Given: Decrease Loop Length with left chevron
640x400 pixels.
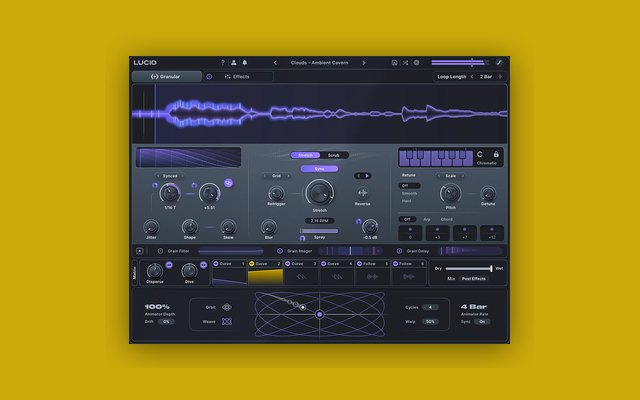Looking at the screenshot, I should (472, 77).
